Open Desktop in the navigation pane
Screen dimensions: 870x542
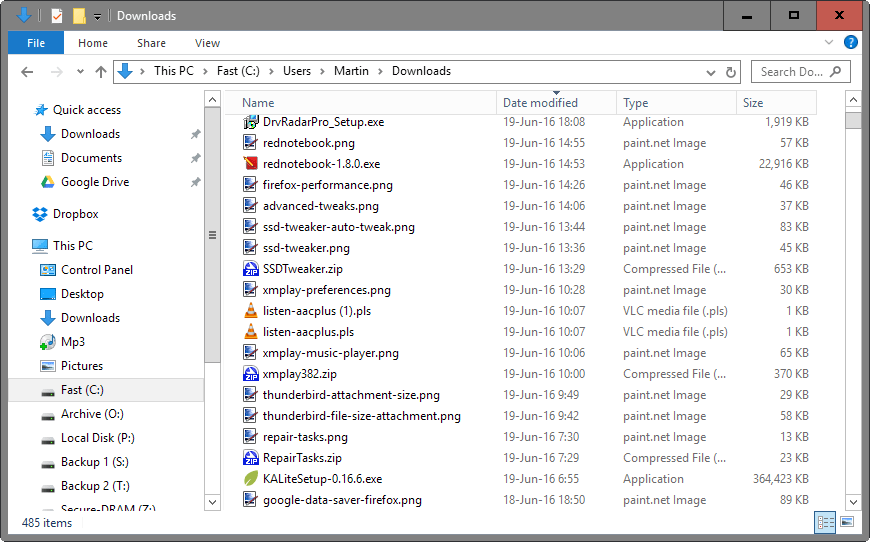82,293
